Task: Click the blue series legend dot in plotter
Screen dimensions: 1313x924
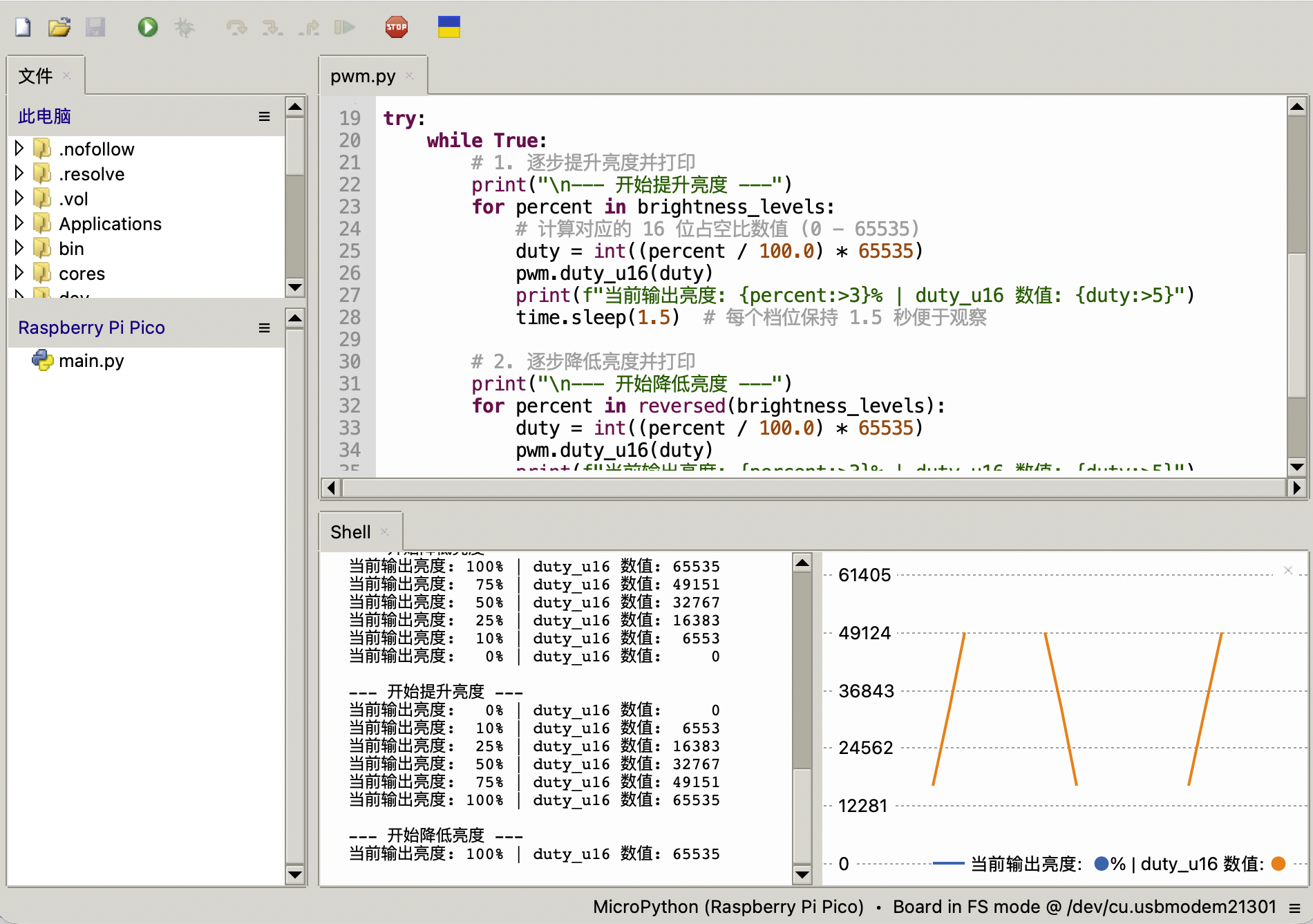Action: tap(1102, 863)
